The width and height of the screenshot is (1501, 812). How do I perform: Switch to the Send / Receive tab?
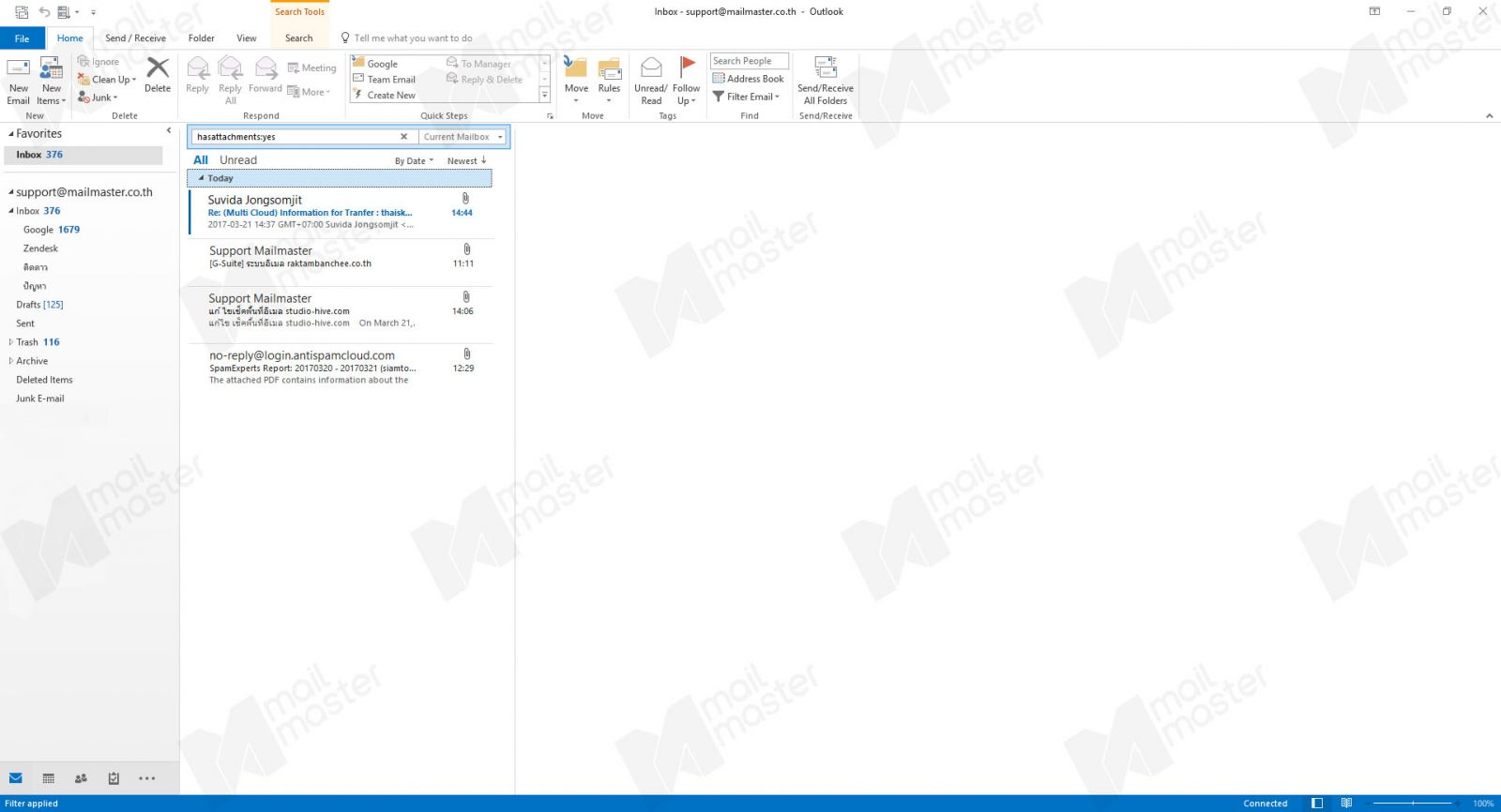click(135, 38)
